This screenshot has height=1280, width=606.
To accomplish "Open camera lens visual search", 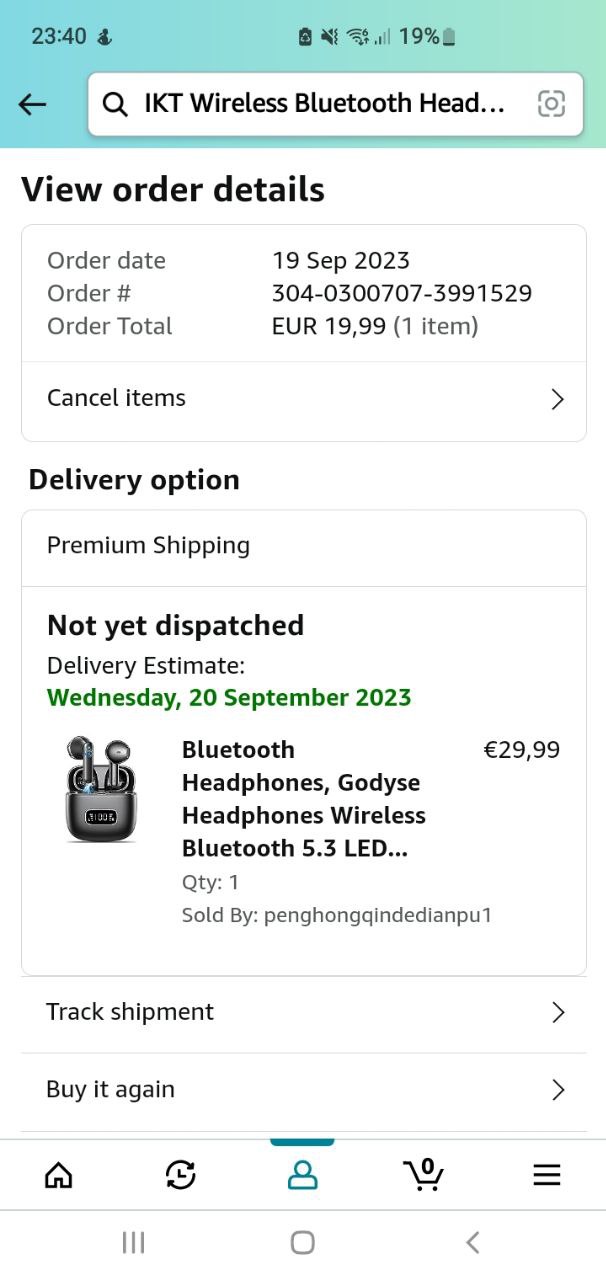I will point(551,103).
